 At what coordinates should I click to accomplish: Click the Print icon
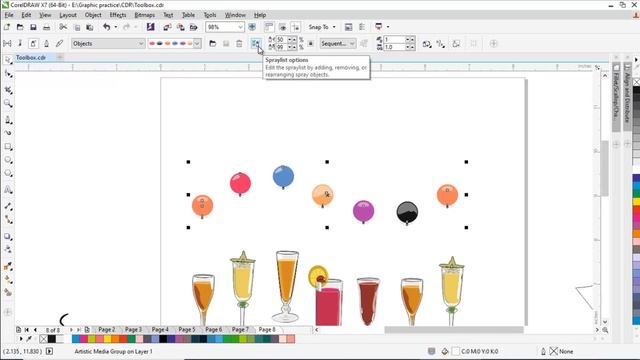(47, 27)
